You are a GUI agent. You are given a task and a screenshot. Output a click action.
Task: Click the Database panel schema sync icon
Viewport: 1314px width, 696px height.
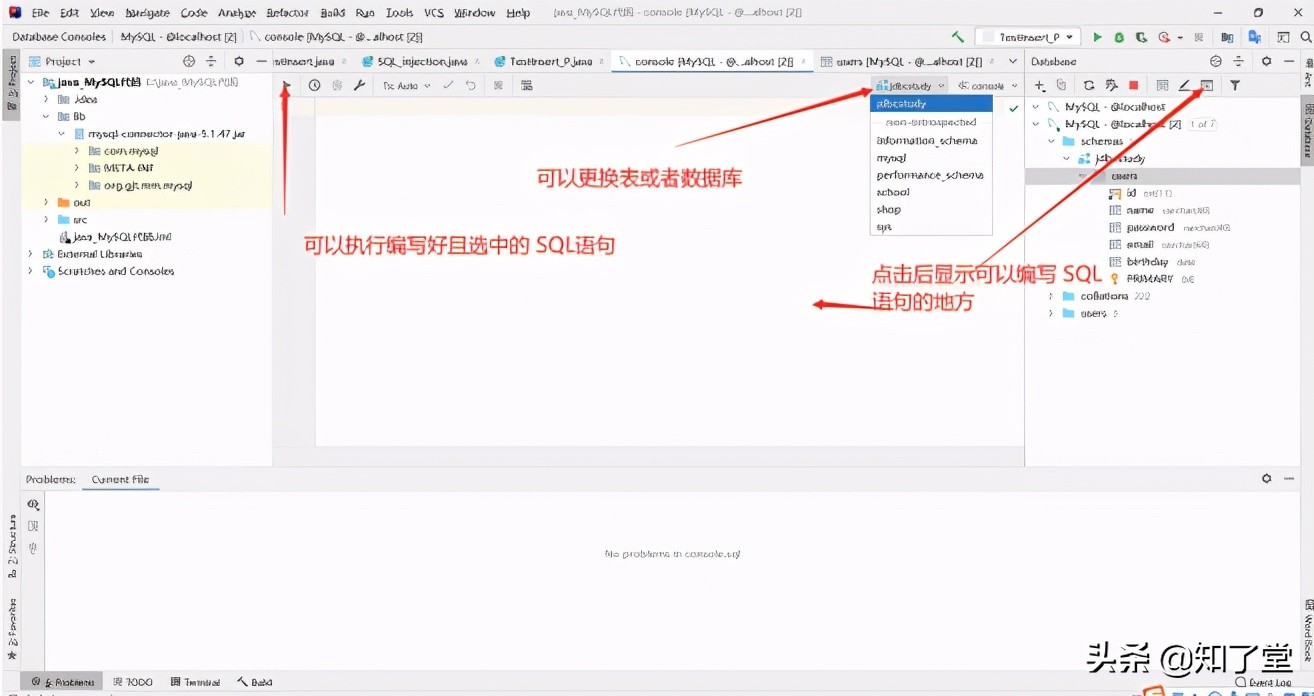pos(1111,86)
